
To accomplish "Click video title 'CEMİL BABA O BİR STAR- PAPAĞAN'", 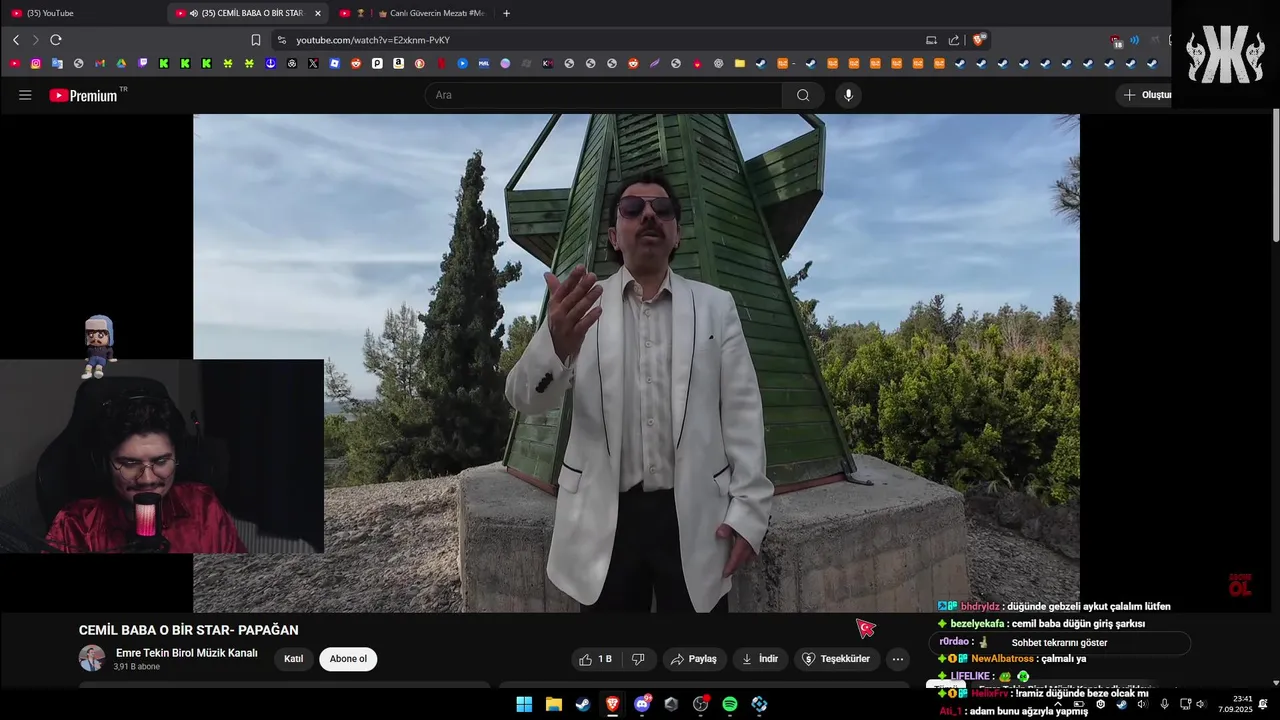I will [189, 630].
